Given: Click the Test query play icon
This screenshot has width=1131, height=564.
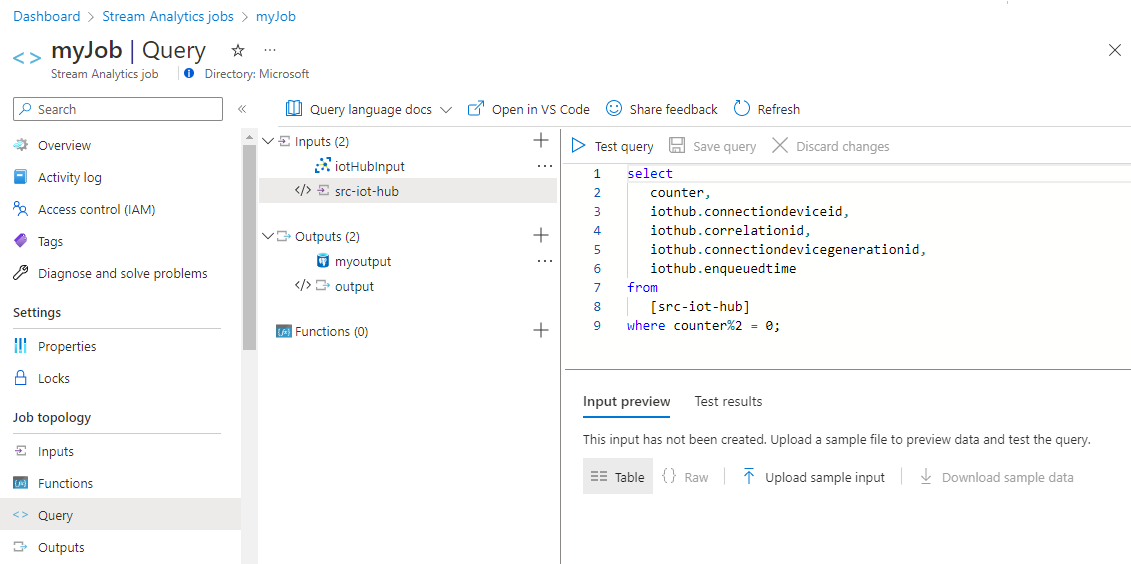Looking at the screenshot, I should pyautogui.click(x=578, y=146).
